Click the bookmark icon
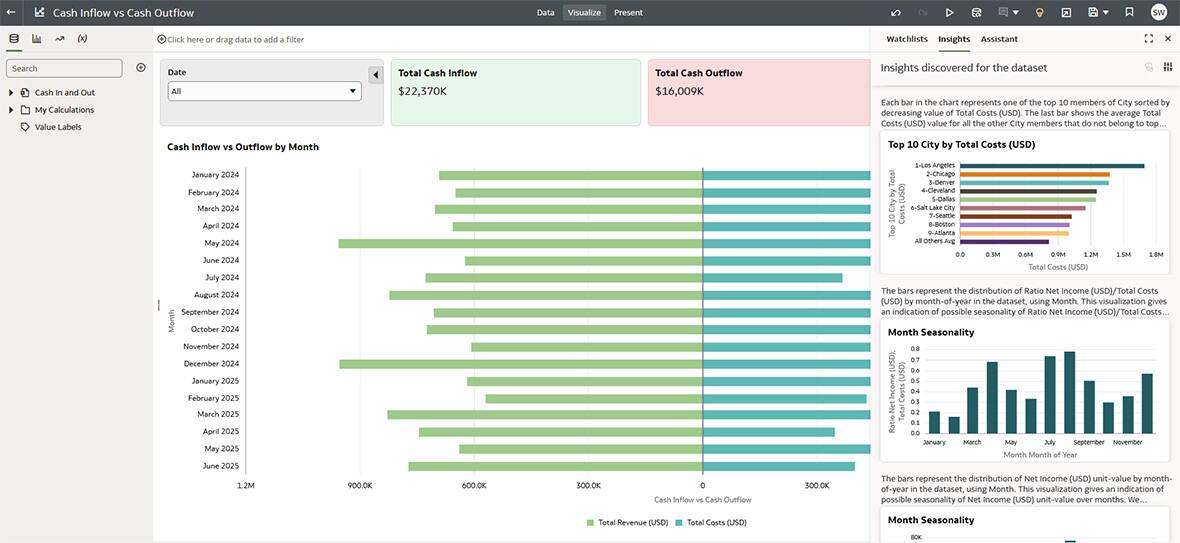Viewport: 1180px width, 543px height. point(1129,13)
